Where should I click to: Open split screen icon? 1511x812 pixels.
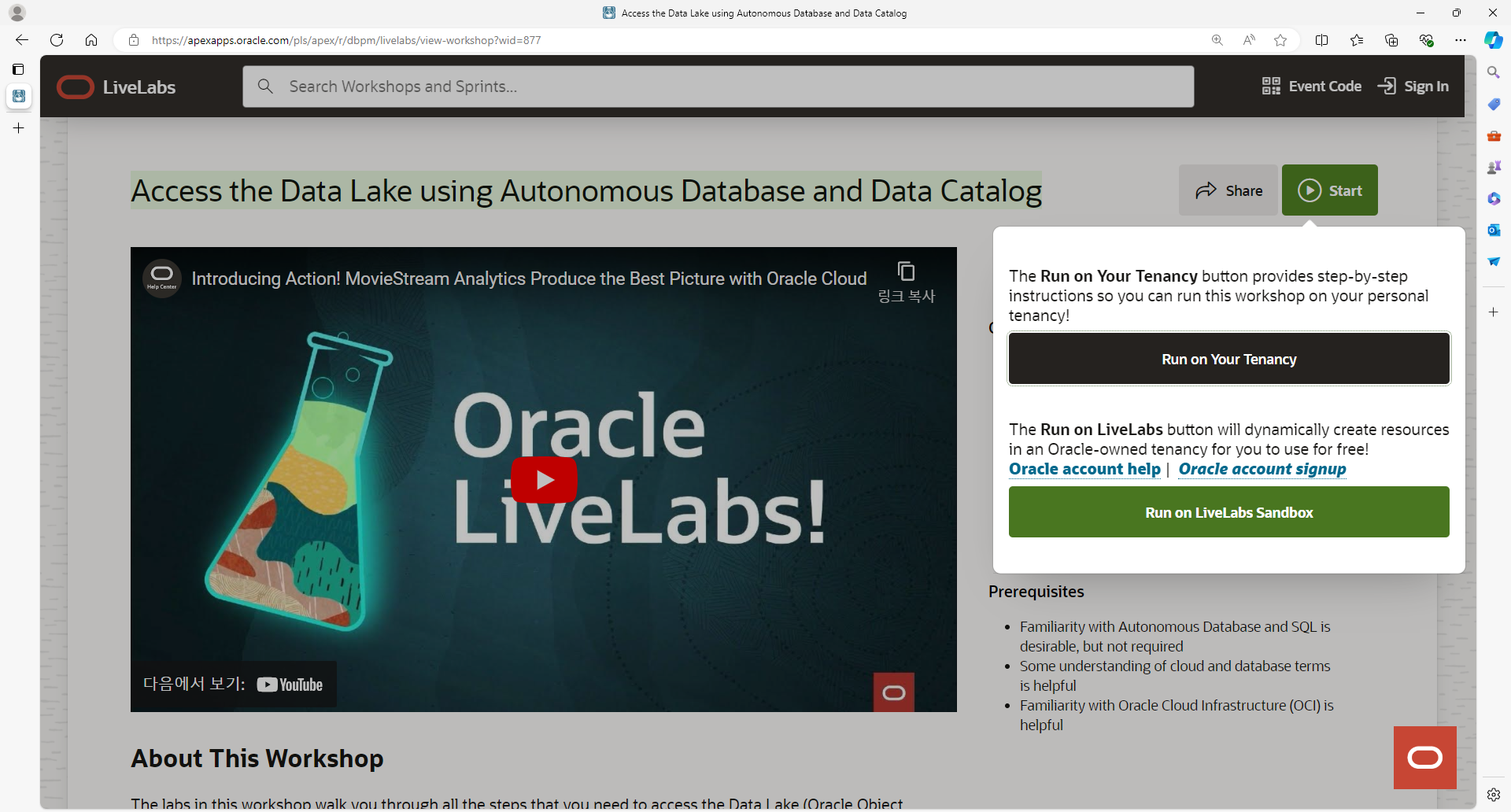click(1322, 40)
